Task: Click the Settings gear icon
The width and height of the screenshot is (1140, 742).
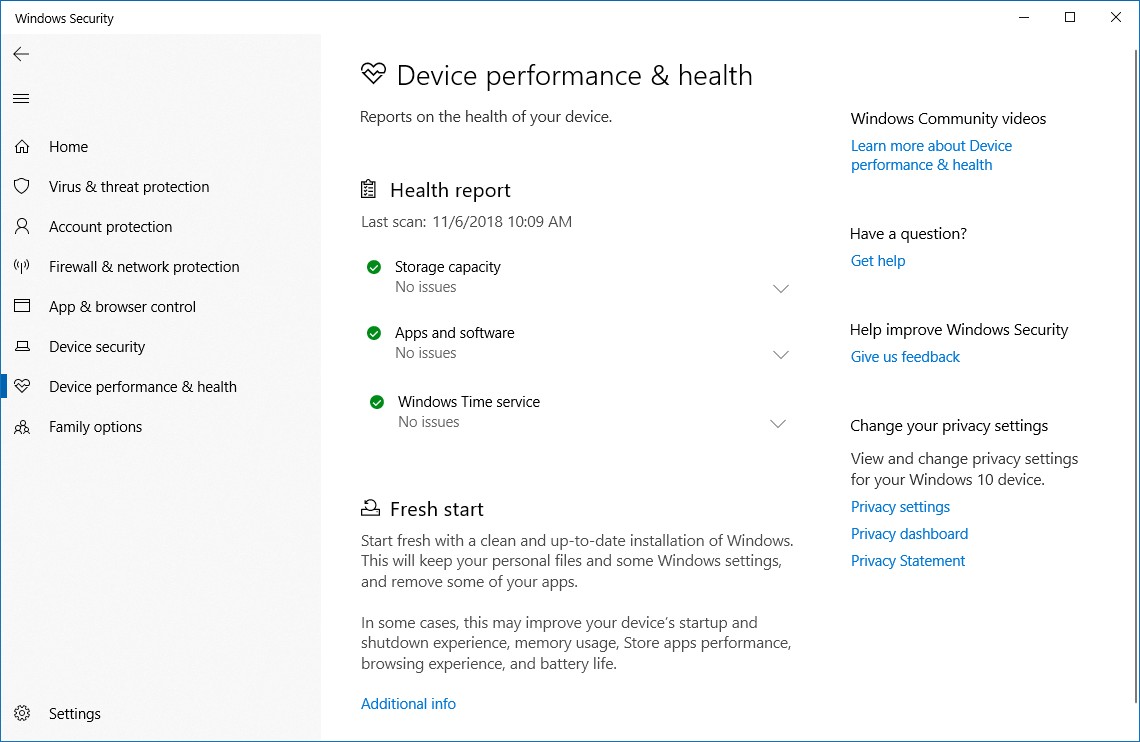Action: click(22, 713)
